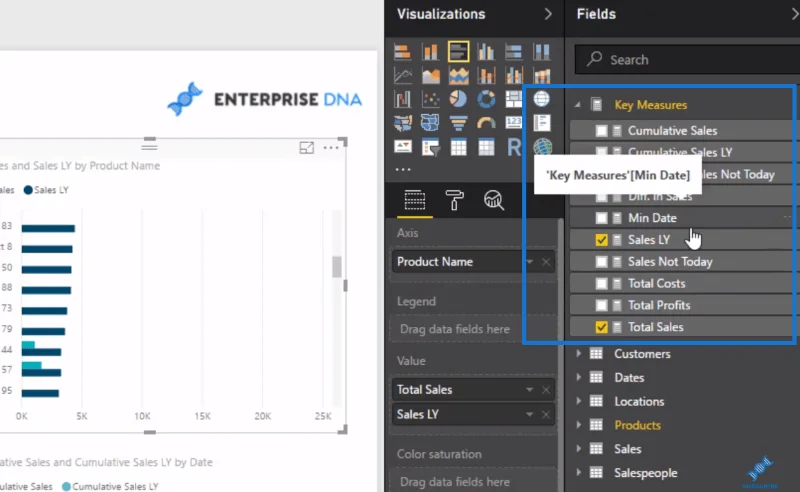Select the ArcGIS map visual

pos(542,147)
